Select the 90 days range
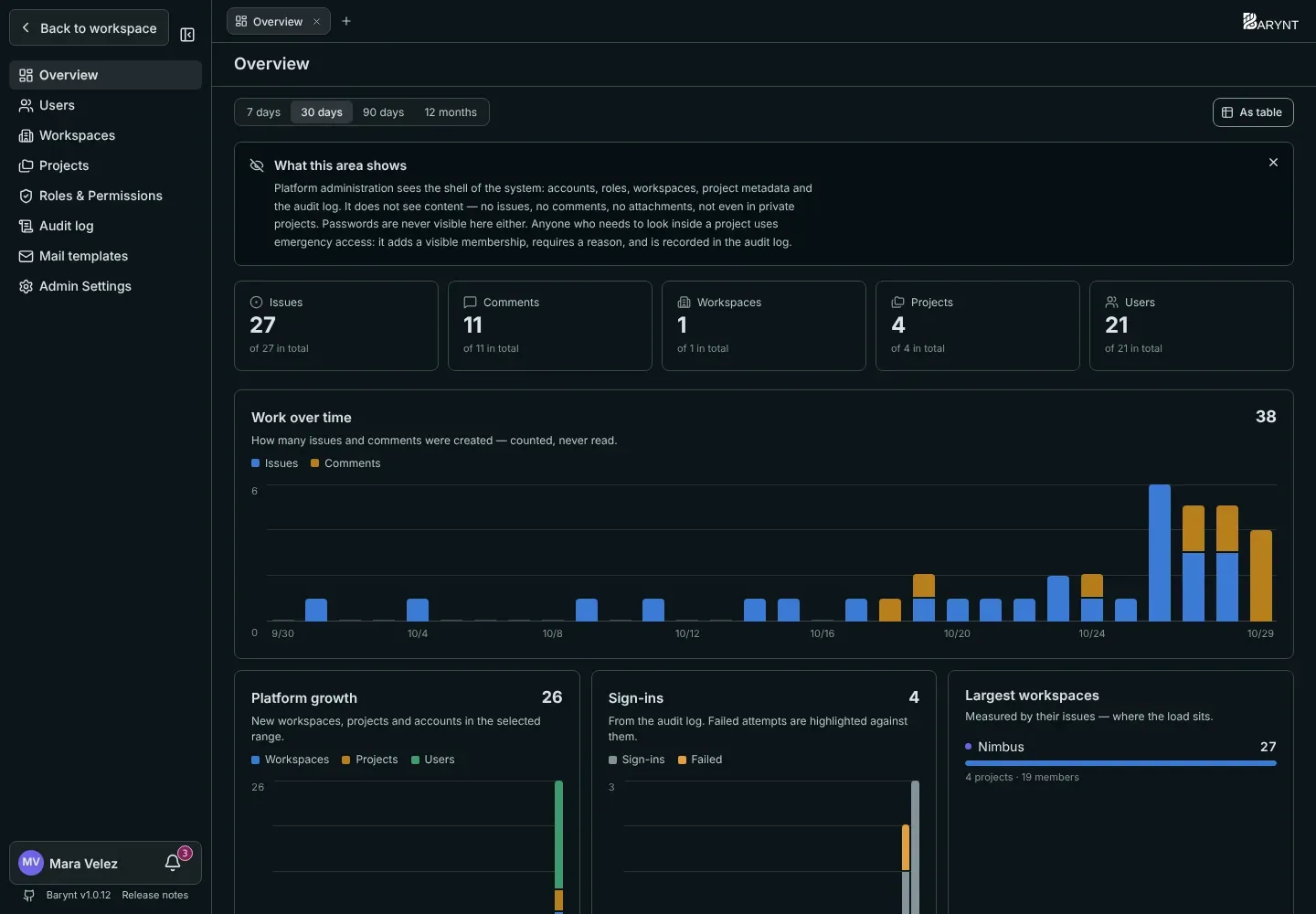 (383, 112)
